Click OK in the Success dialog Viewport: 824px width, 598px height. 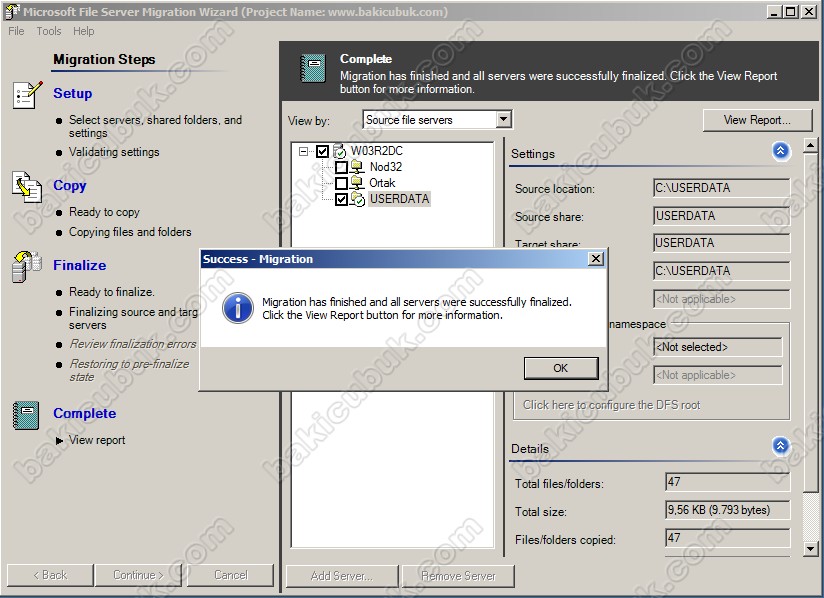(x=561, y=368)
